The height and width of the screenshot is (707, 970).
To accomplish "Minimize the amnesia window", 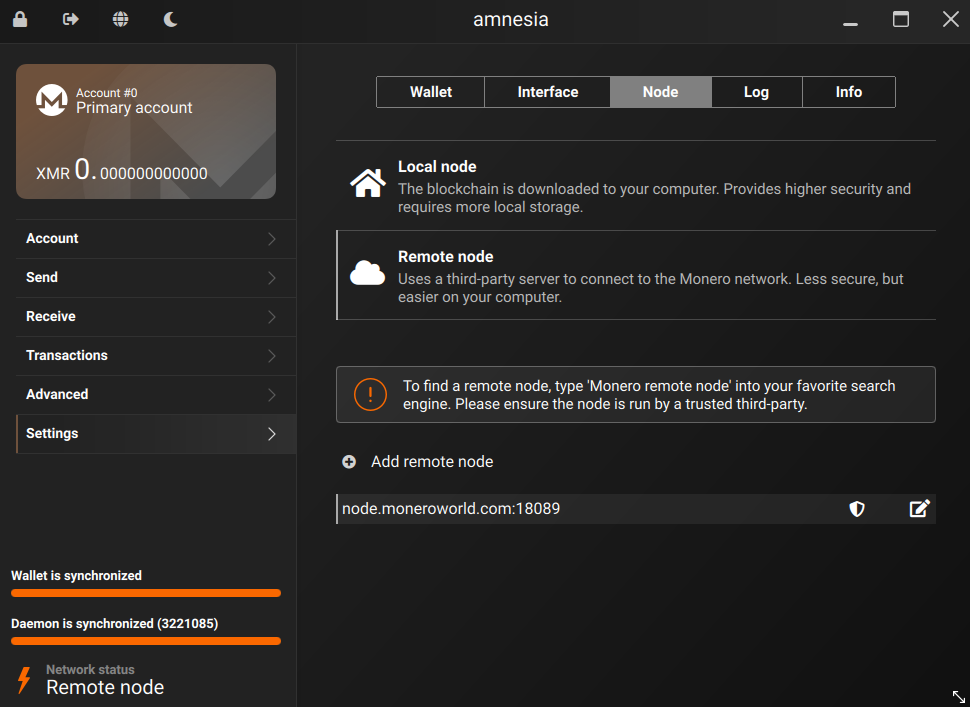I will point(851,24).
